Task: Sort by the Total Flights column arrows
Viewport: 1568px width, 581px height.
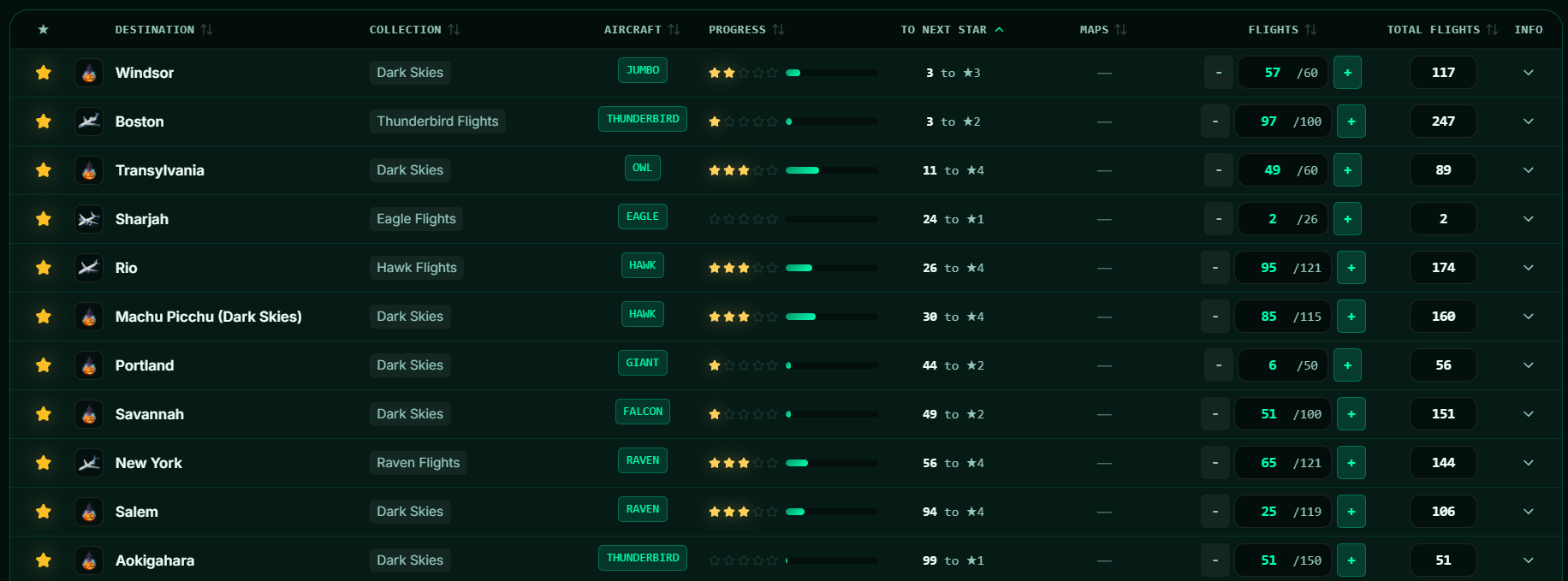Action: [x=1492, y=30]
